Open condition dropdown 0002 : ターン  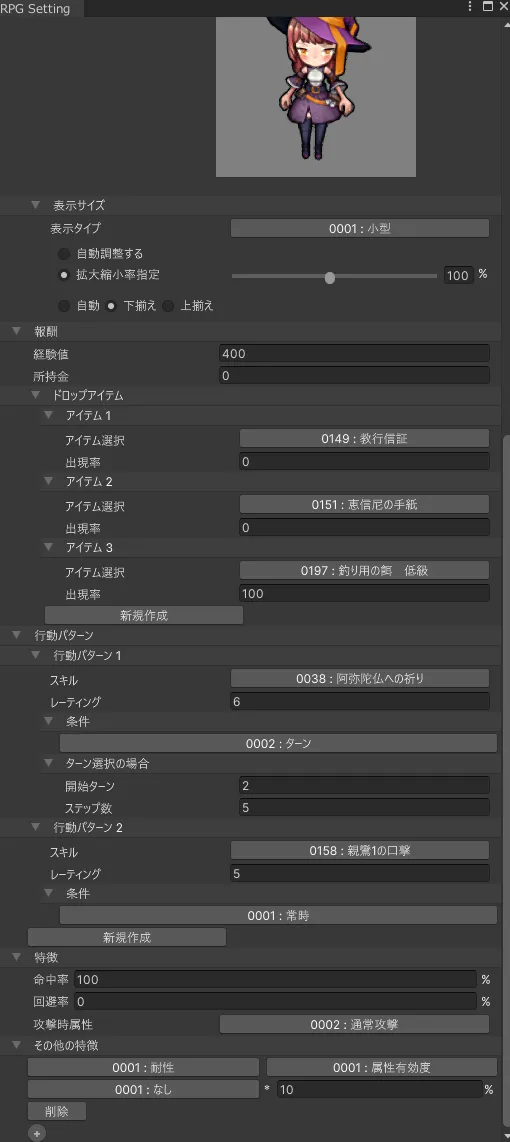coord(278,743)
